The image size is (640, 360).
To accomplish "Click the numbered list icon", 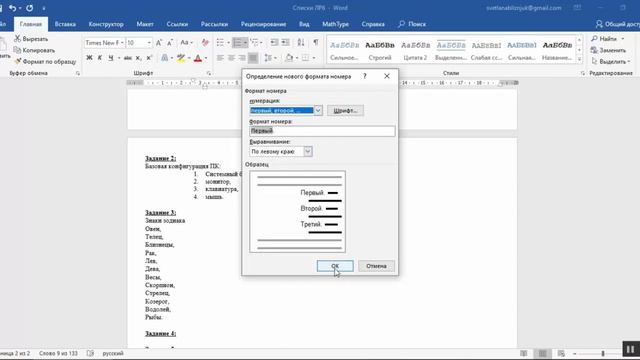I will tap(237, 42).
